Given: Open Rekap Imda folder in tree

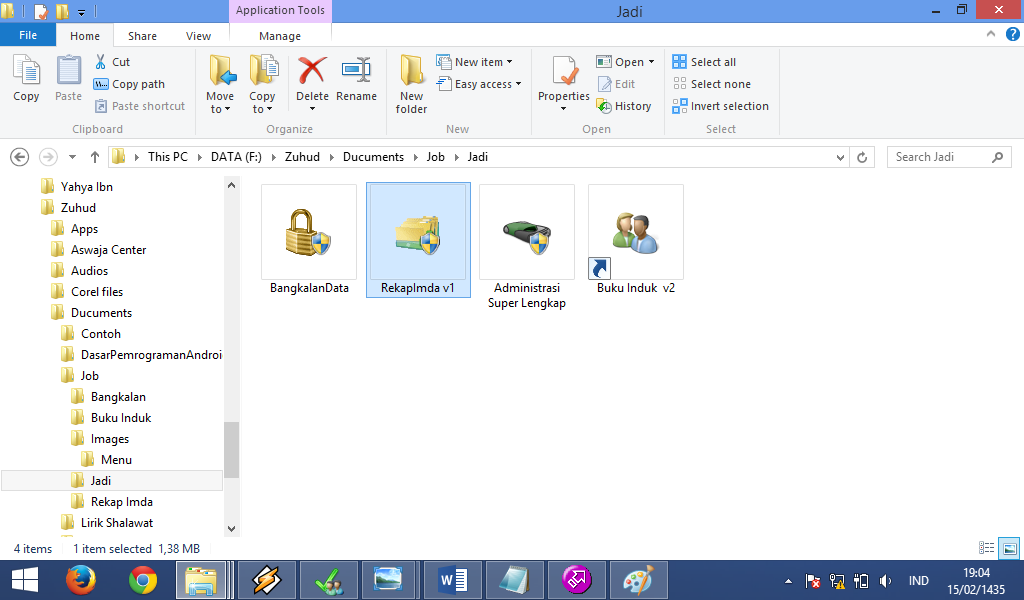Looking at the screenshot, I should pos(121,502).
